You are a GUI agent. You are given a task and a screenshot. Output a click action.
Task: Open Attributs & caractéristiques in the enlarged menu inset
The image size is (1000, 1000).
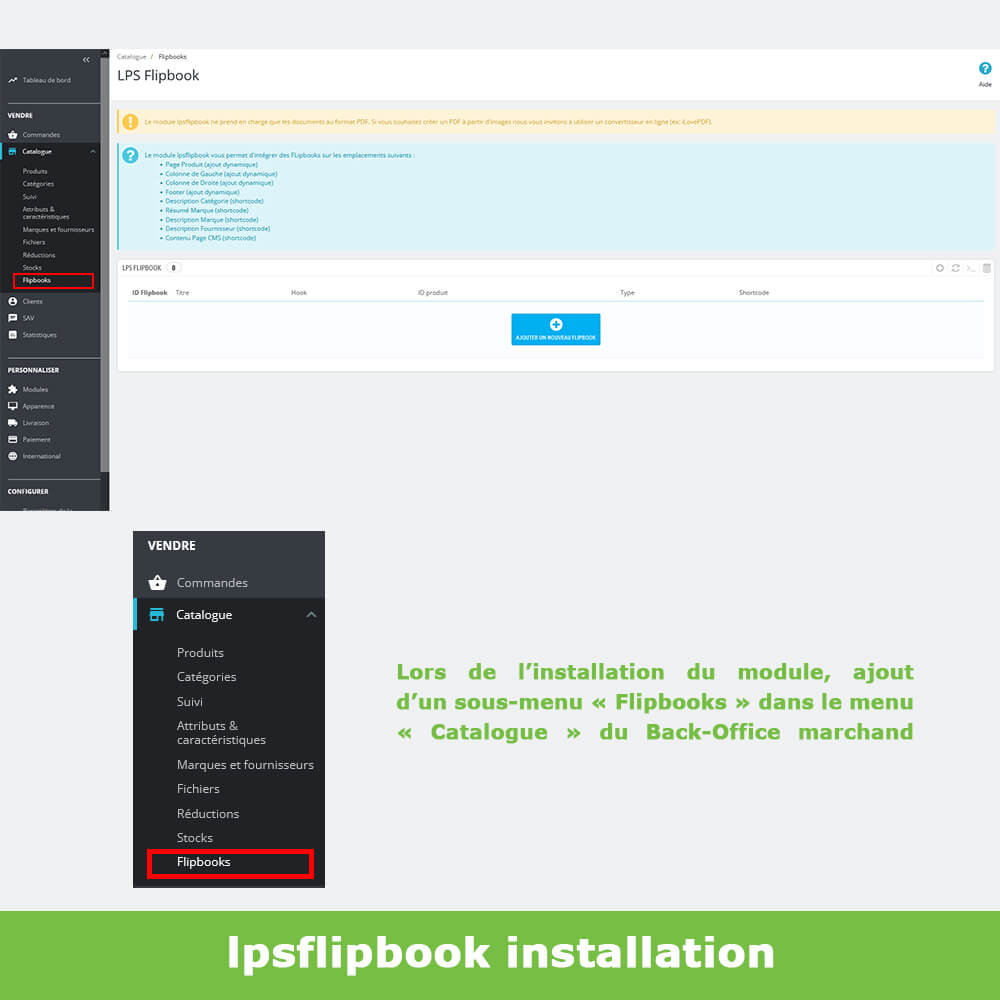(x=221, y=733)
